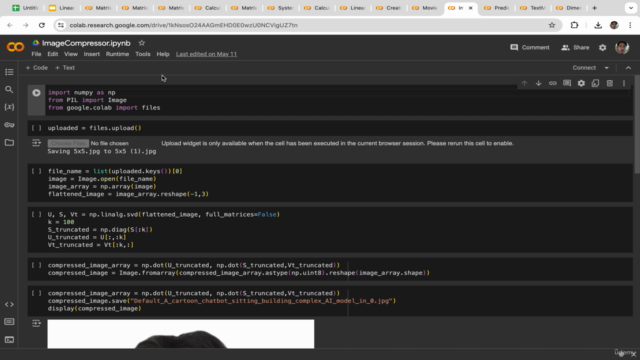Bookmark this page with the star icon
The image size is (640, 360).
[552, 25]
